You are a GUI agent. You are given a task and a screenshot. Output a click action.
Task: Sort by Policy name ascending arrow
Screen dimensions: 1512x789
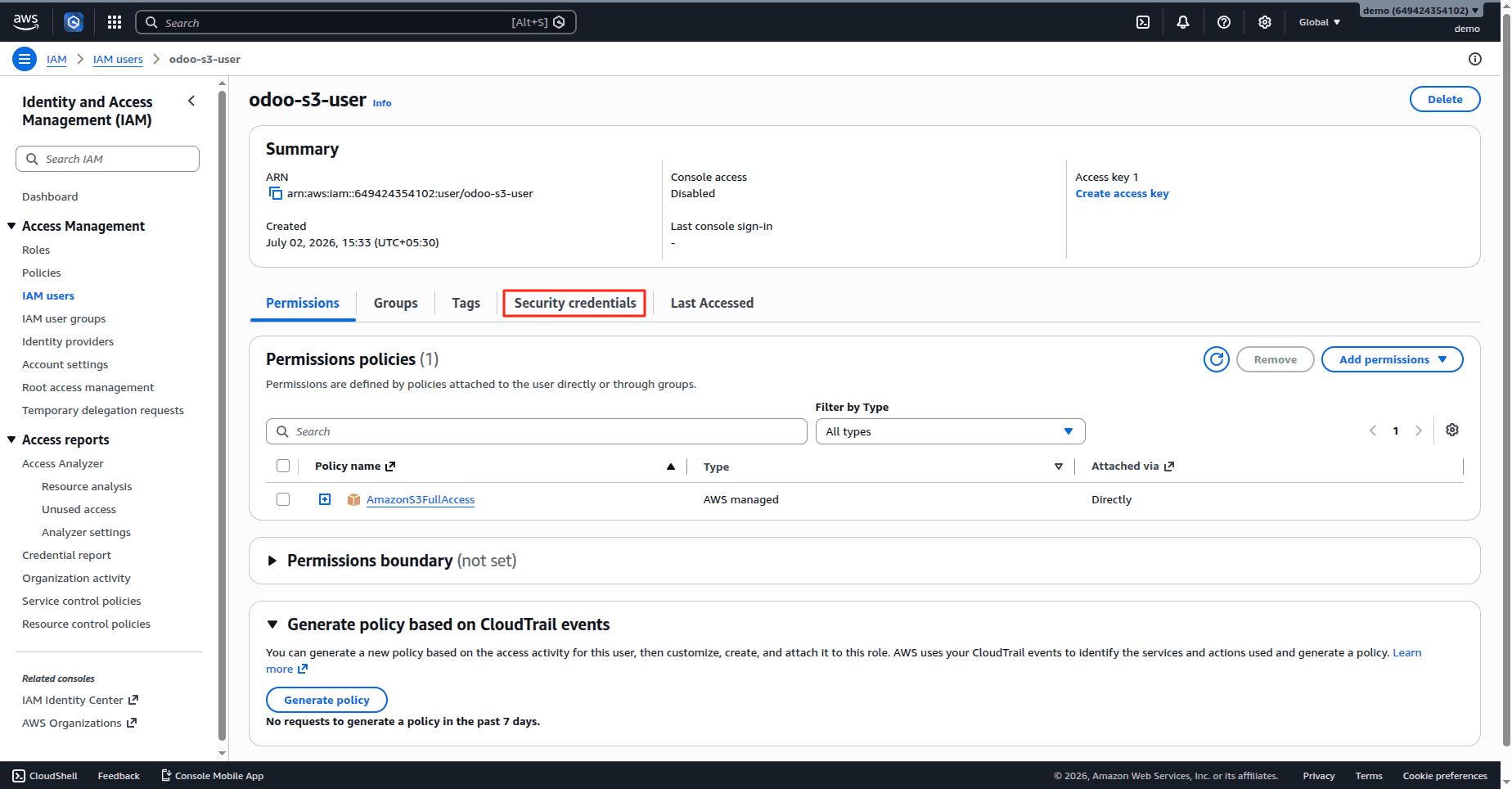coord(671,467)
